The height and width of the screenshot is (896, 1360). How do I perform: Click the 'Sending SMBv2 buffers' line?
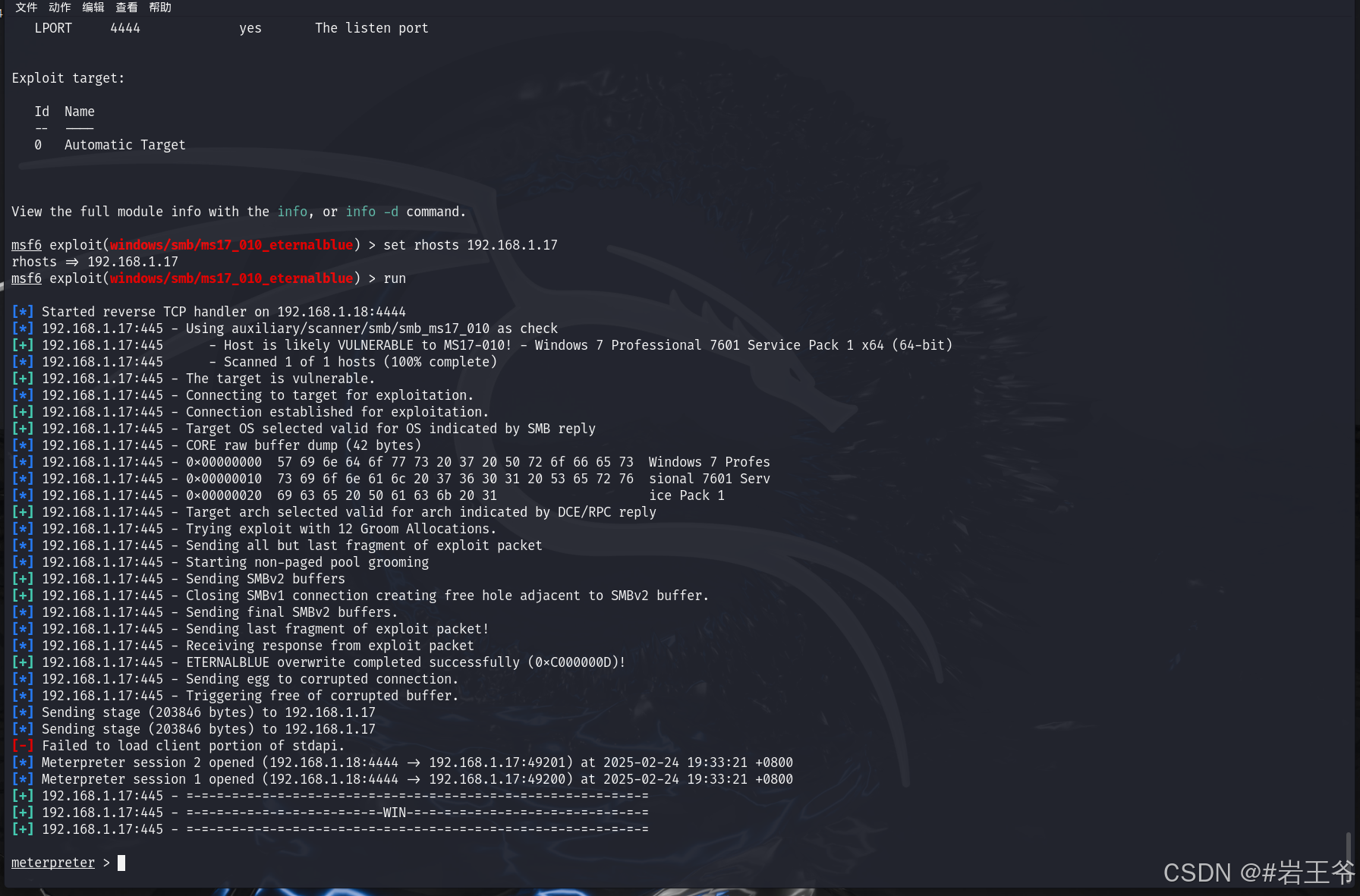(x=178, y=579)
